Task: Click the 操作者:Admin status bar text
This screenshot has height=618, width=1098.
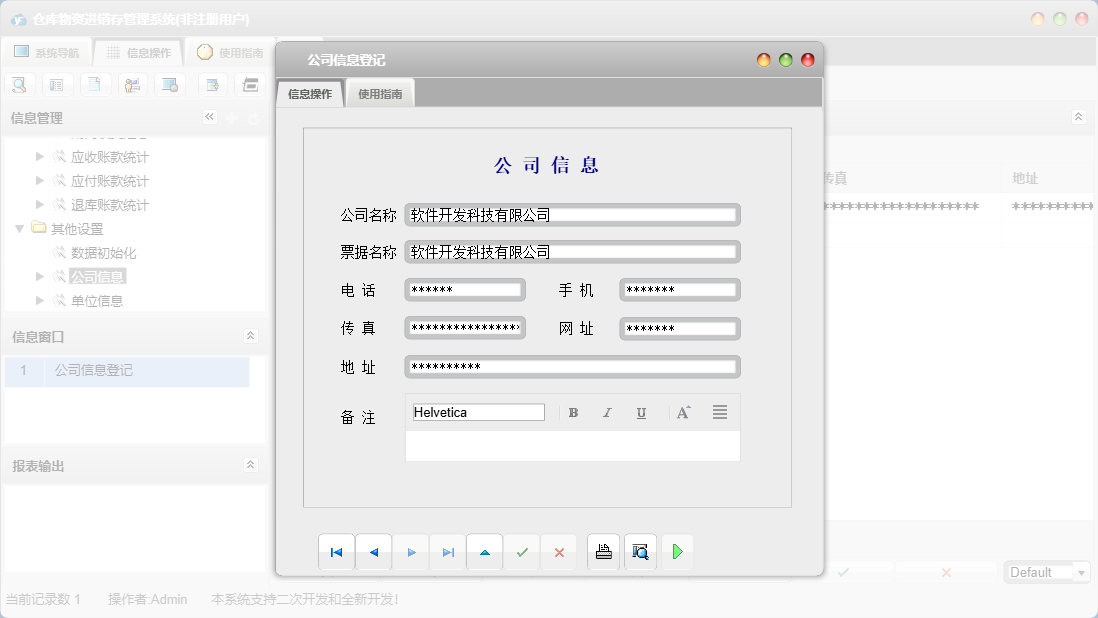Action: point(148,599)
